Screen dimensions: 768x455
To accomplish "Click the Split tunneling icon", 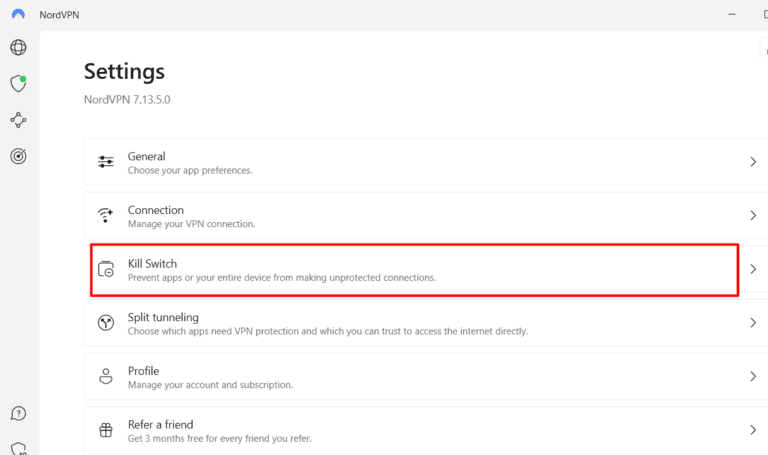I will coord(106,323).
